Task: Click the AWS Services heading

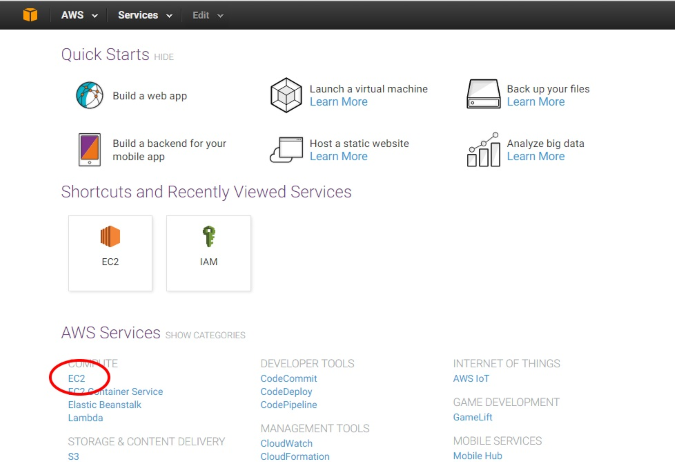Action: [x=111, y=333]
